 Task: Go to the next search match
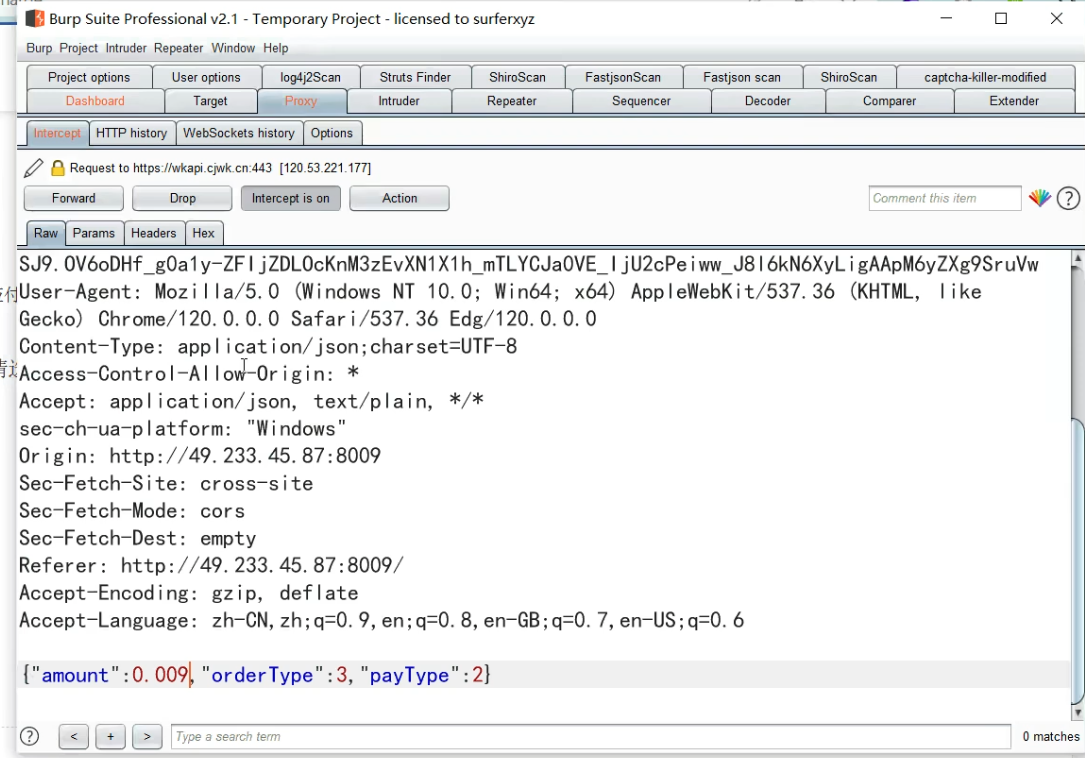click(147, 737)
